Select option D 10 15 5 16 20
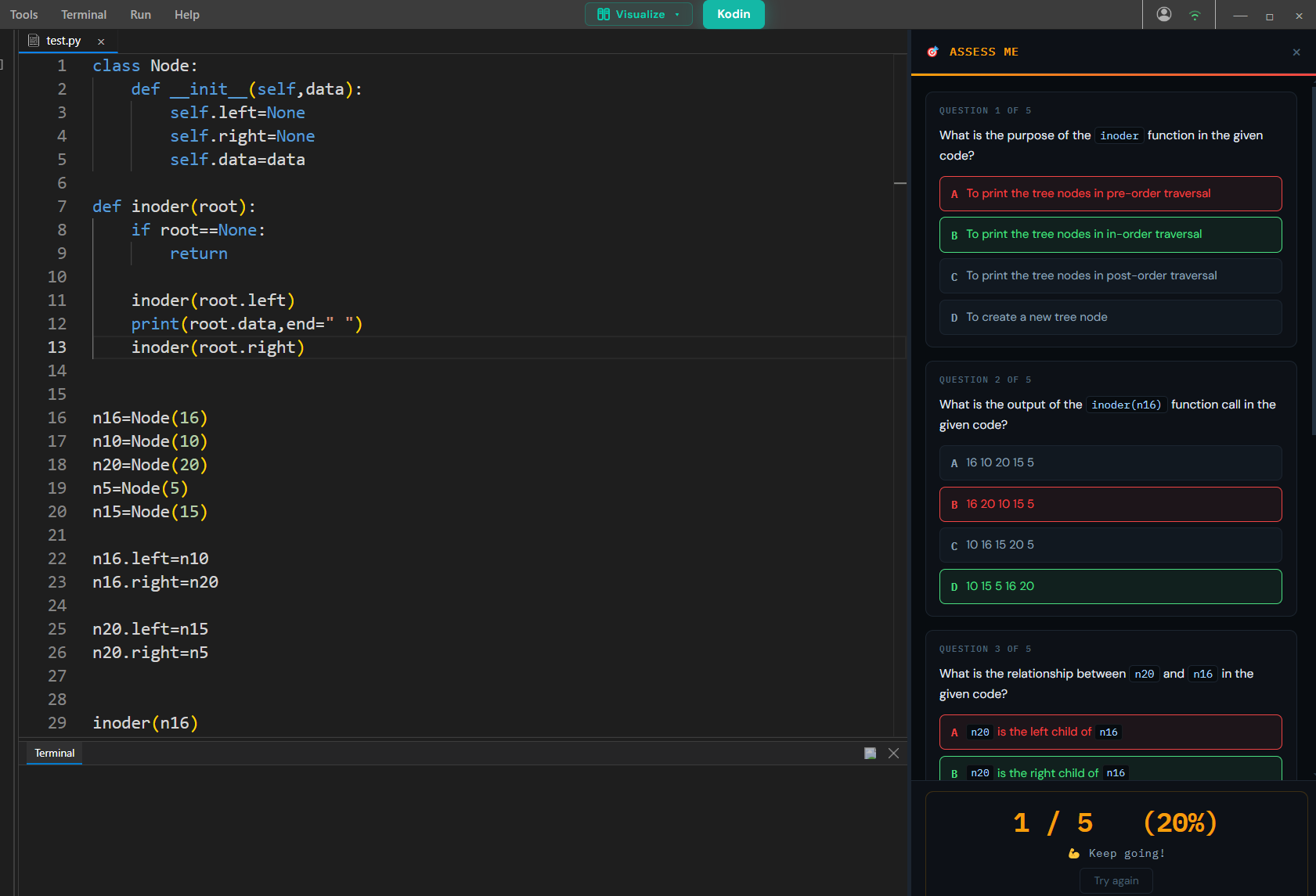 (x=1110, y=586)
